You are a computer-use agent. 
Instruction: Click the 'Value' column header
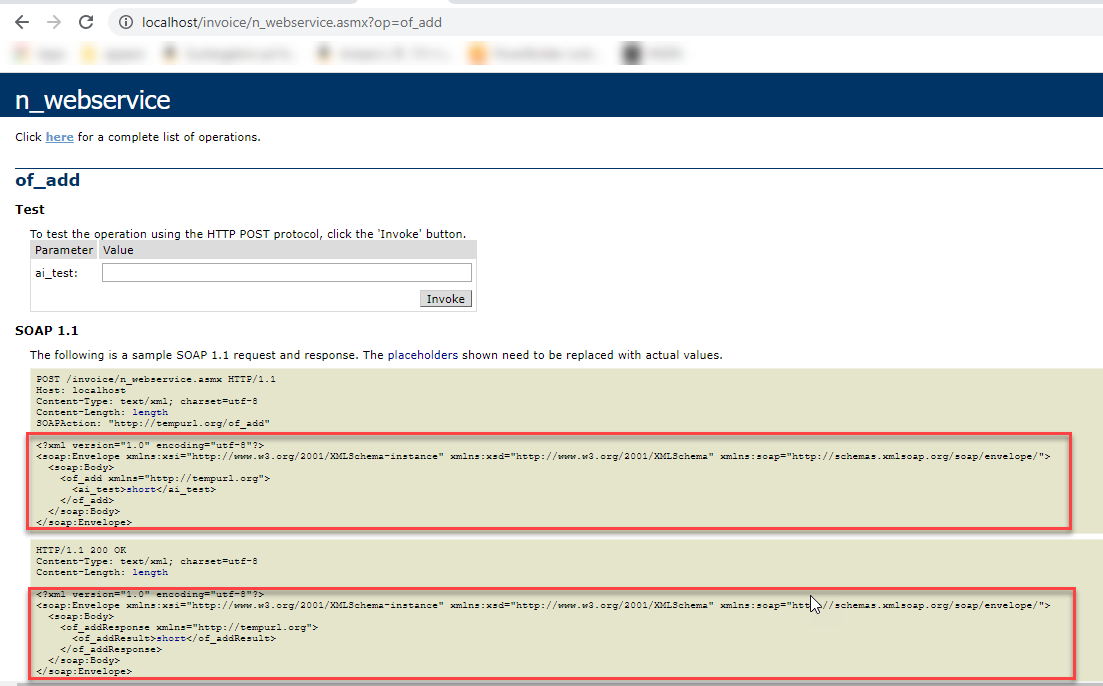118,250
